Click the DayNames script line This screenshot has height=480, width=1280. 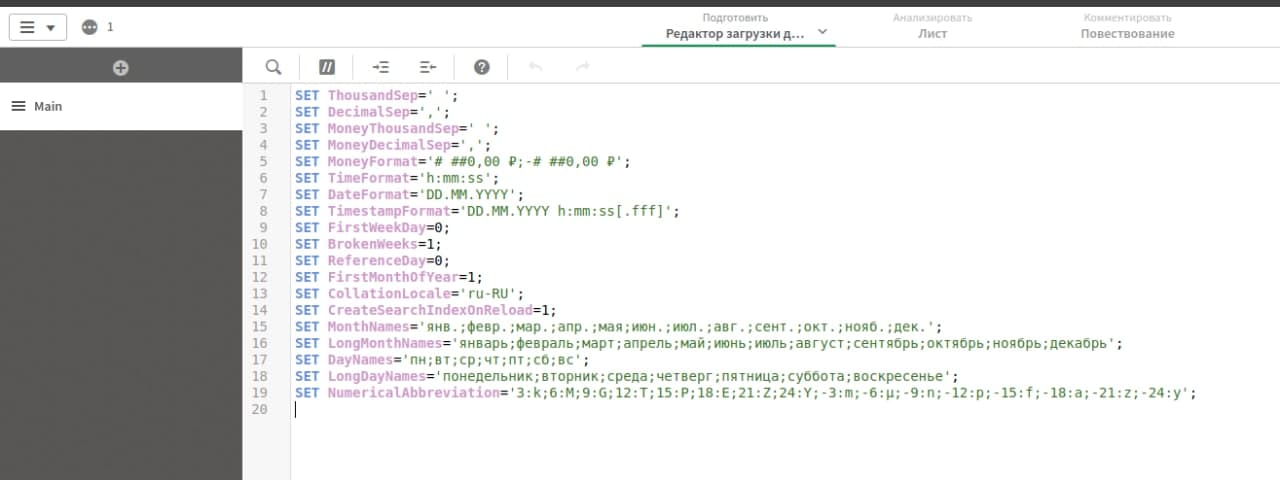[x=442, y=360]
